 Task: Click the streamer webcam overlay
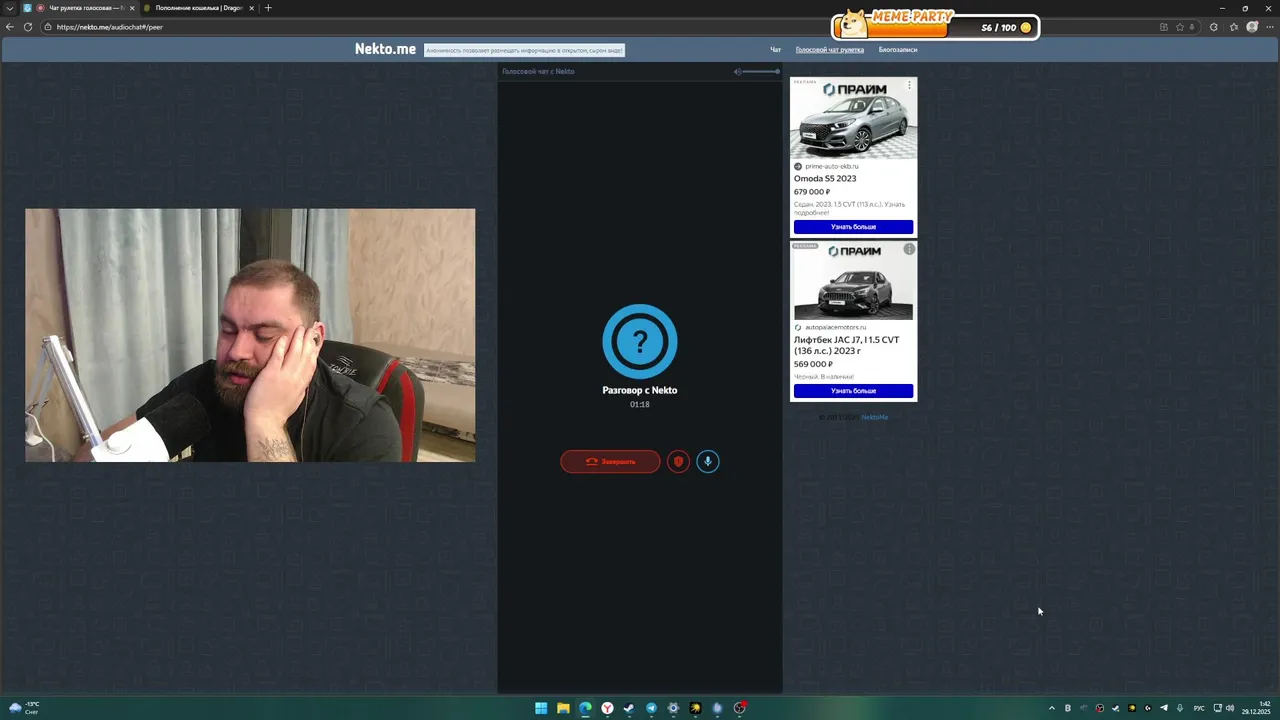pyautogui.click(x=250, y=335)
